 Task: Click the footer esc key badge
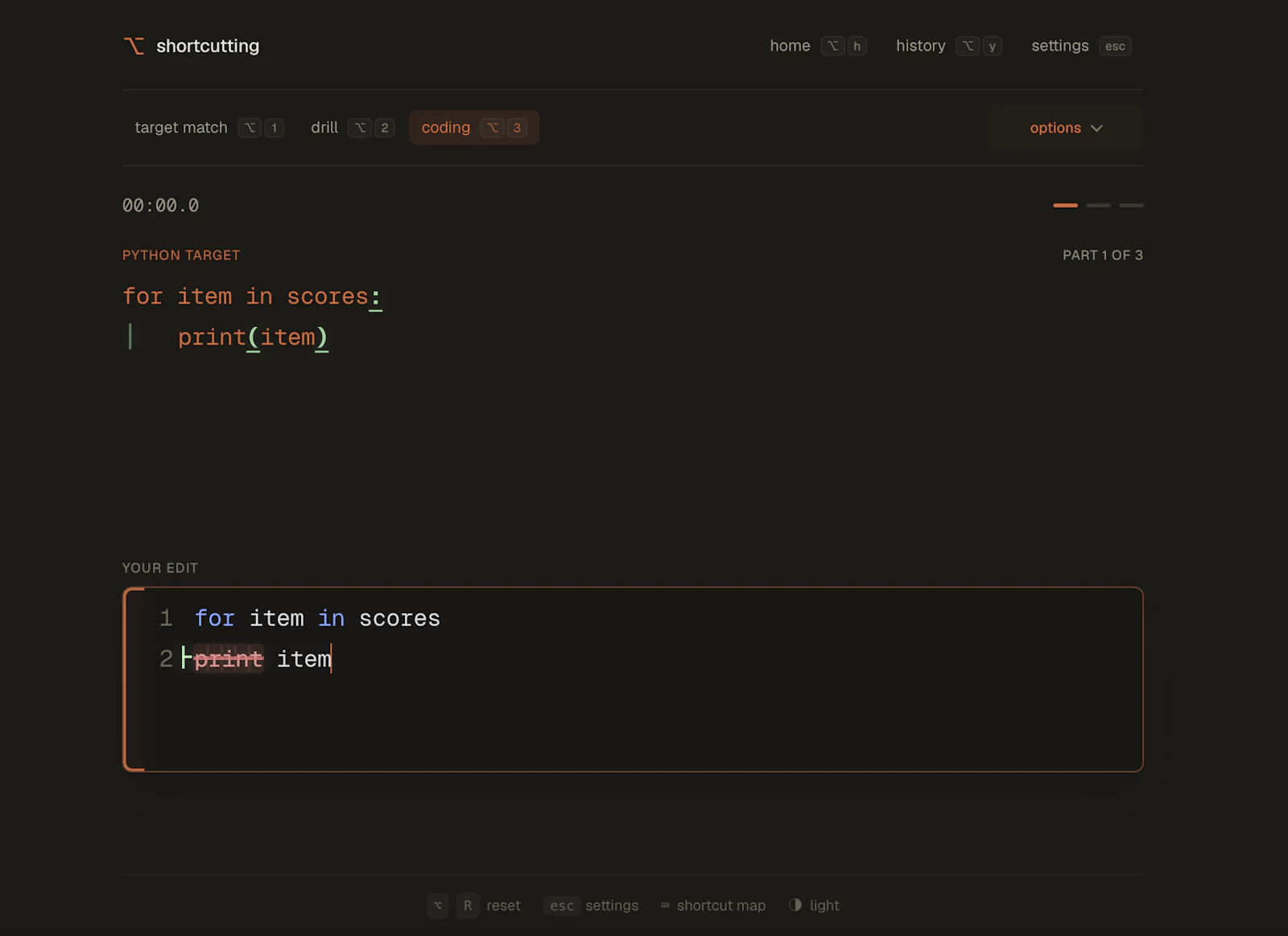[x=562, y=905]
